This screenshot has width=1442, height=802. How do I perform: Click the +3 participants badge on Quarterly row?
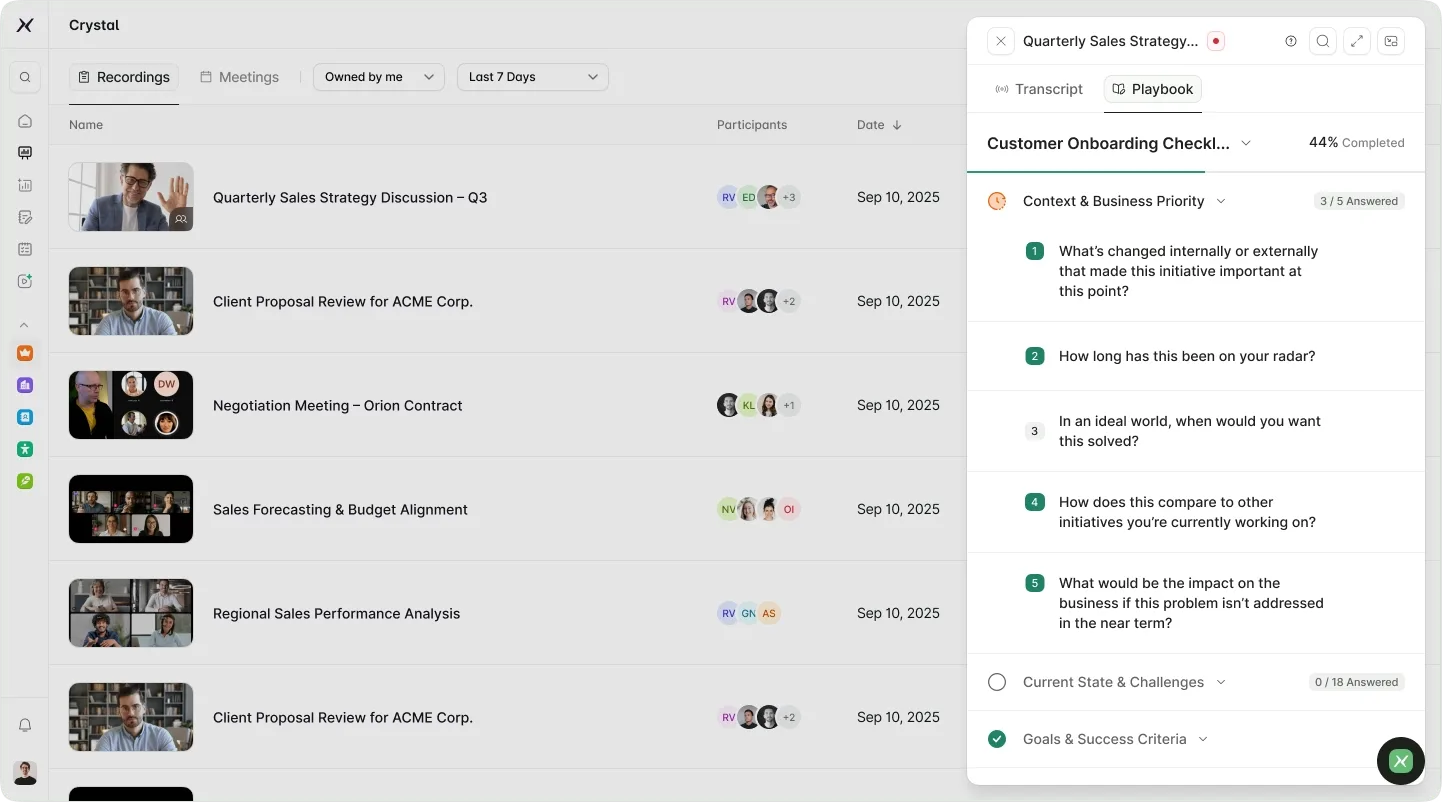(789, 197)
